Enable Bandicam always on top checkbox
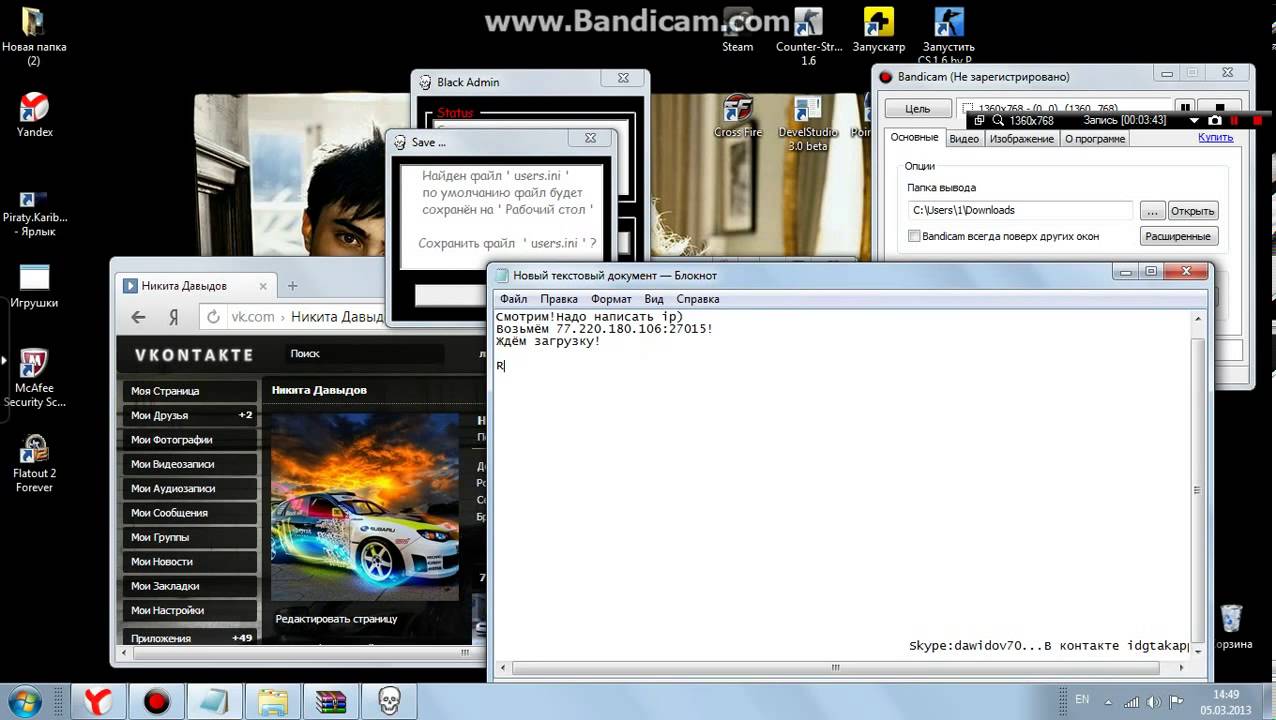 [913, 236]
